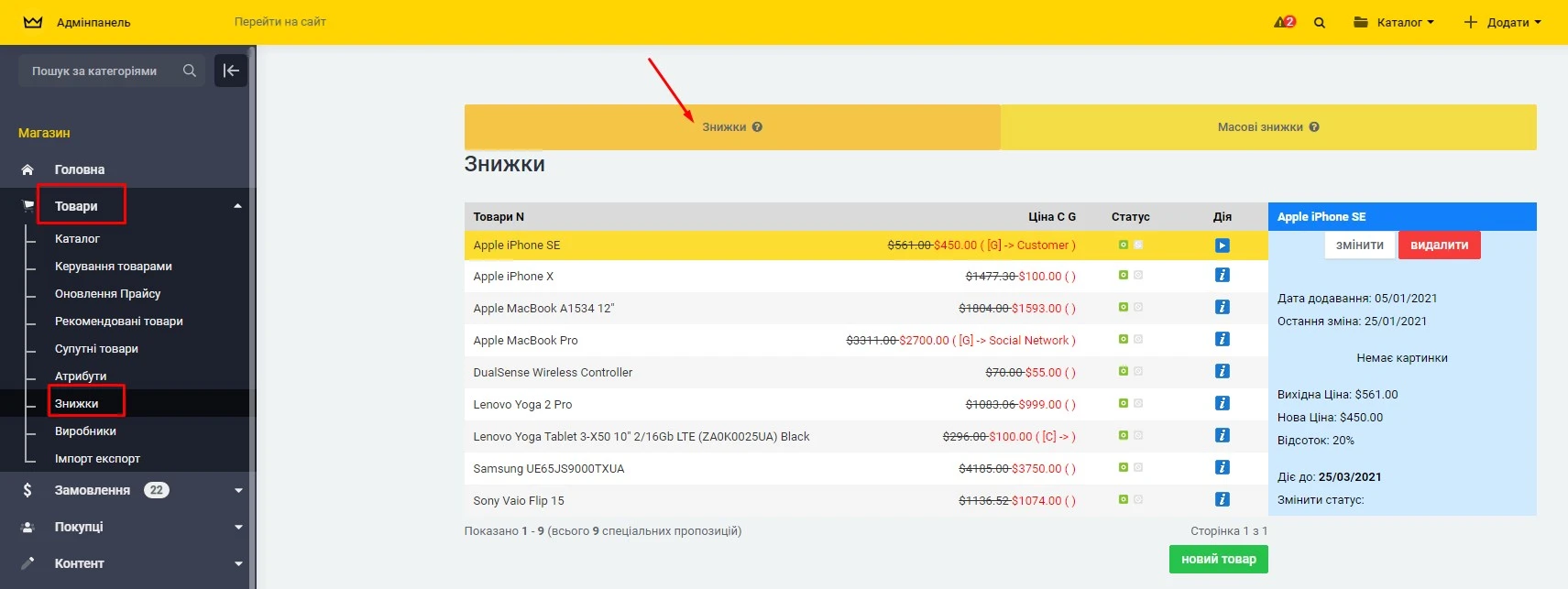The height and width of the screenshot is (589, 1568).
Task: Click the red видалити button
Action: click(1440, 245)
